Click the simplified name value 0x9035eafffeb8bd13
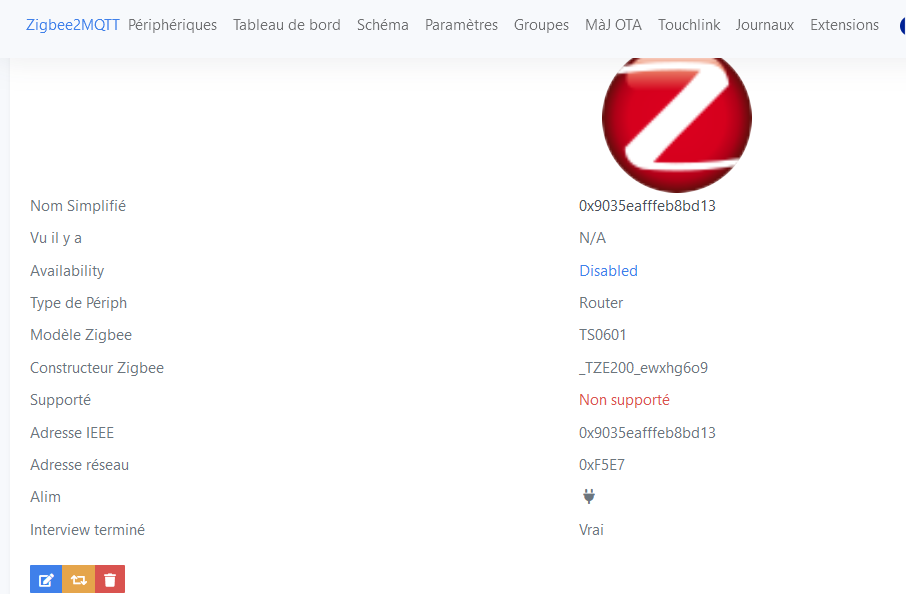906x594 pixels. [x=647, y=206]
